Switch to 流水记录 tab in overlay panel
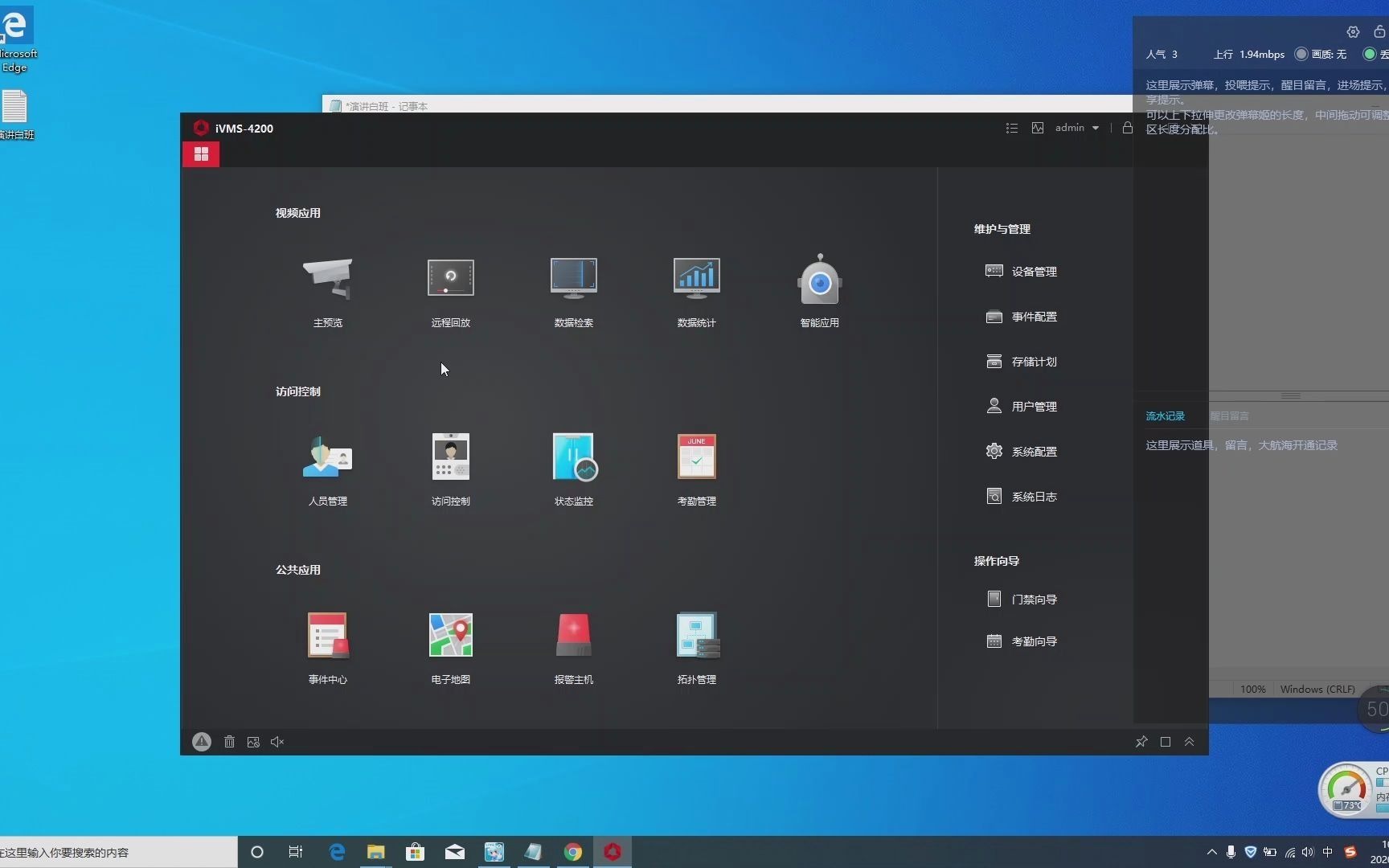 click(1166, 416)
